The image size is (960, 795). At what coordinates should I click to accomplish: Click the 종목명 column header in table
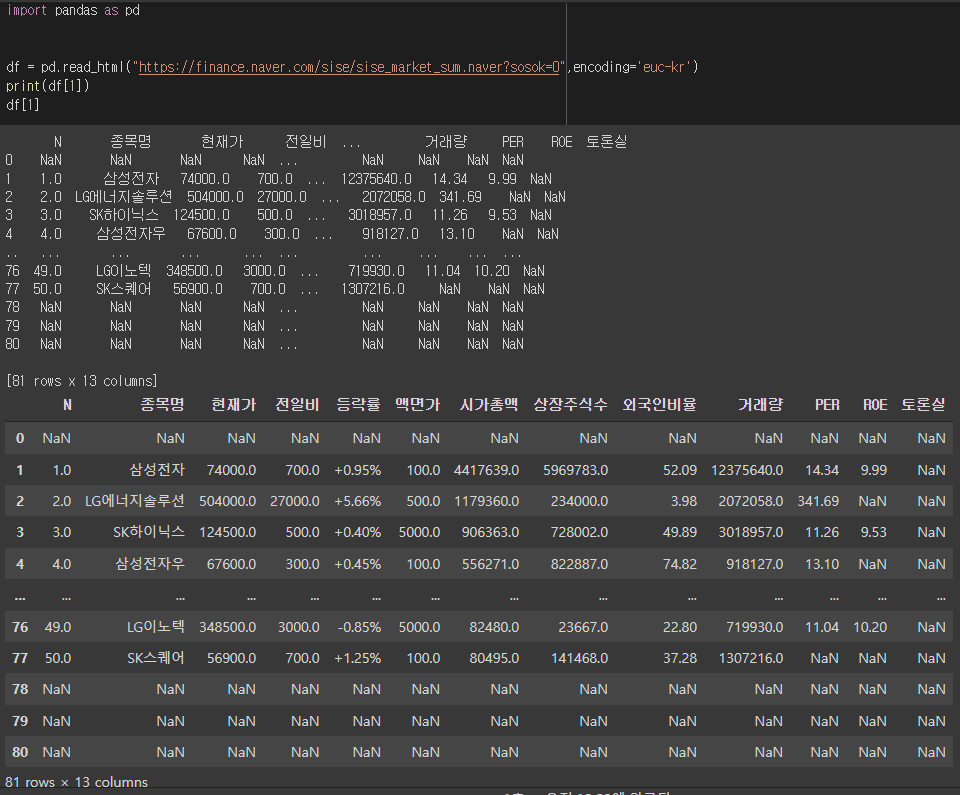click(x=162, y=404)
